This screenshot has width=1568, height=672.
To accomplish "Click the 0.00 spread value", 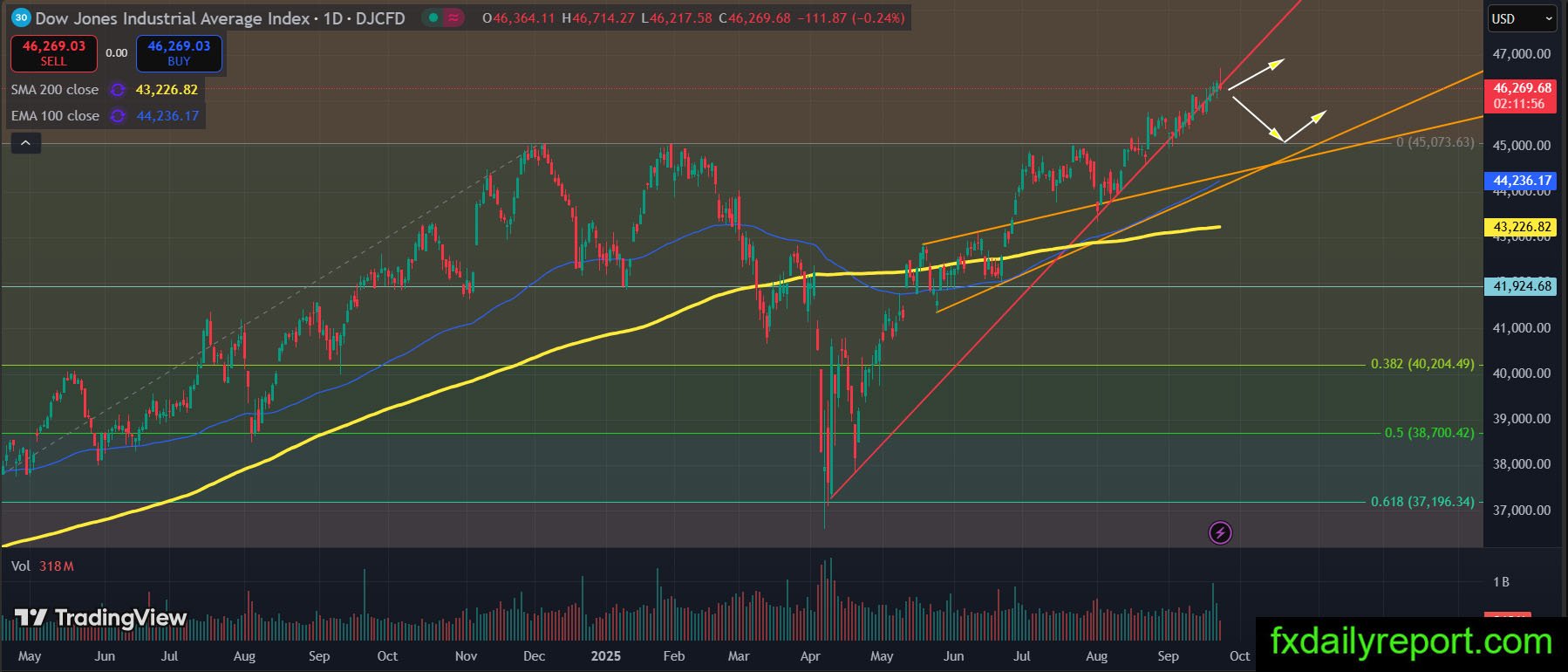I will (117, 53).
